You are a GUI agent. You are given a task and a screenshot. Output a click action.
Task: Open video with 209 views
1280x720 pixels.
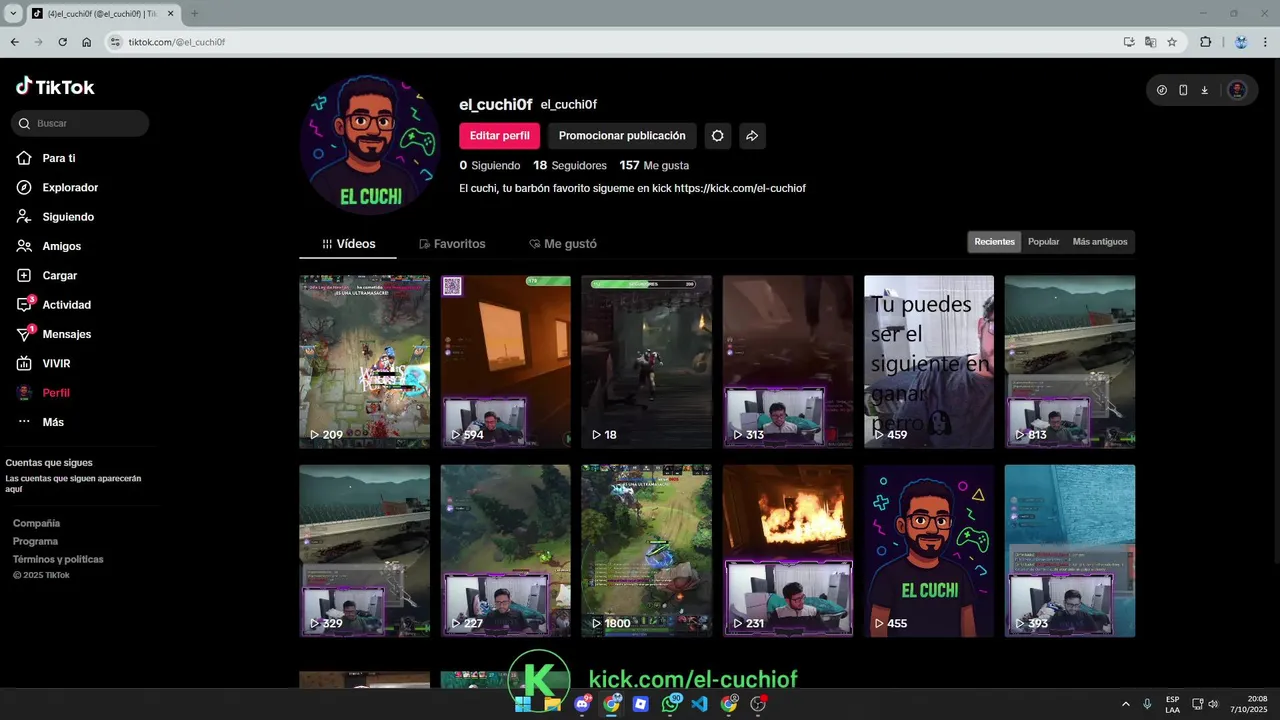[x=364, y=362]
